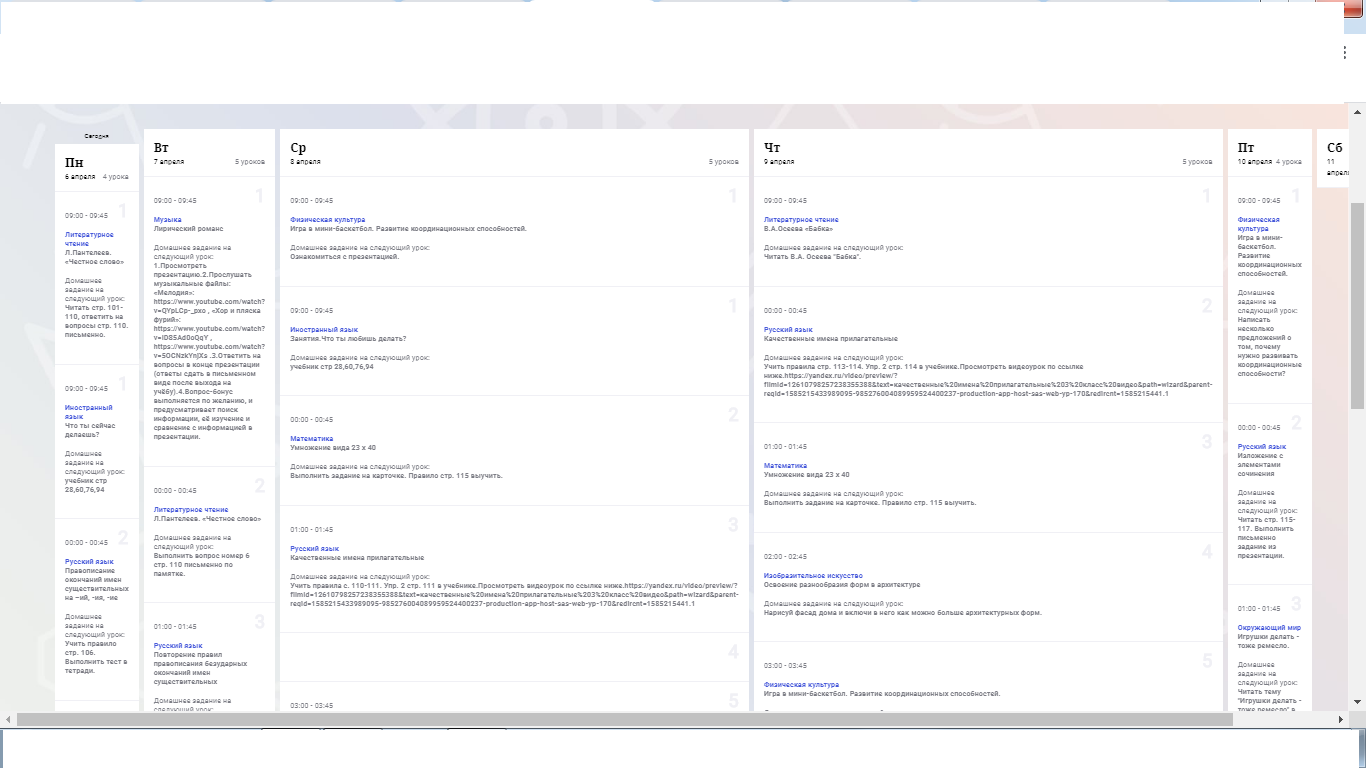Click Wednesday's homework учебник стр 28,60,76,94
The image size is (1366, 768).
(x=332, y=366)
